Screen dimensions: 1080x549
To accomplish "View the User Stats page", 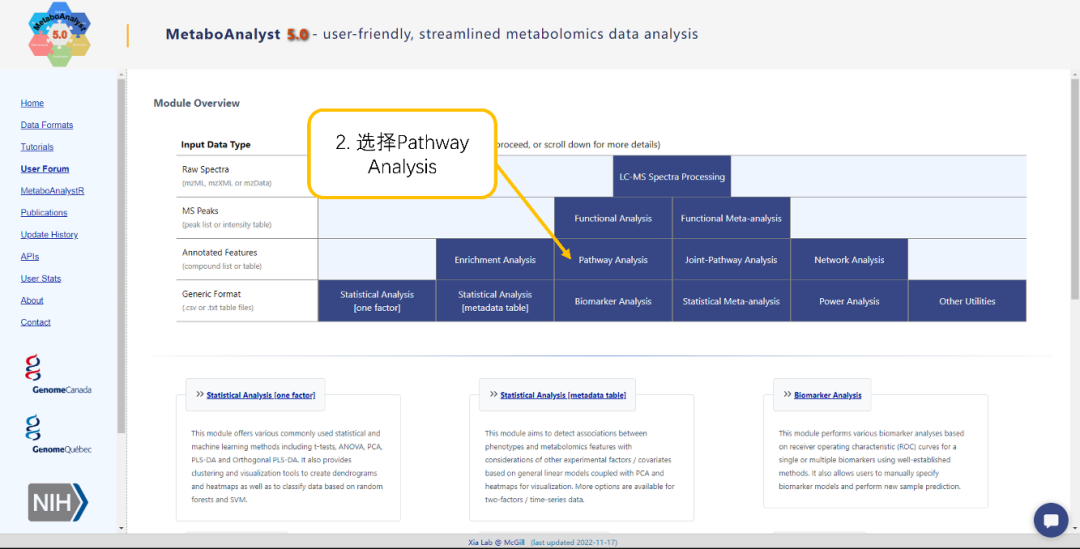I will [41, 278].
